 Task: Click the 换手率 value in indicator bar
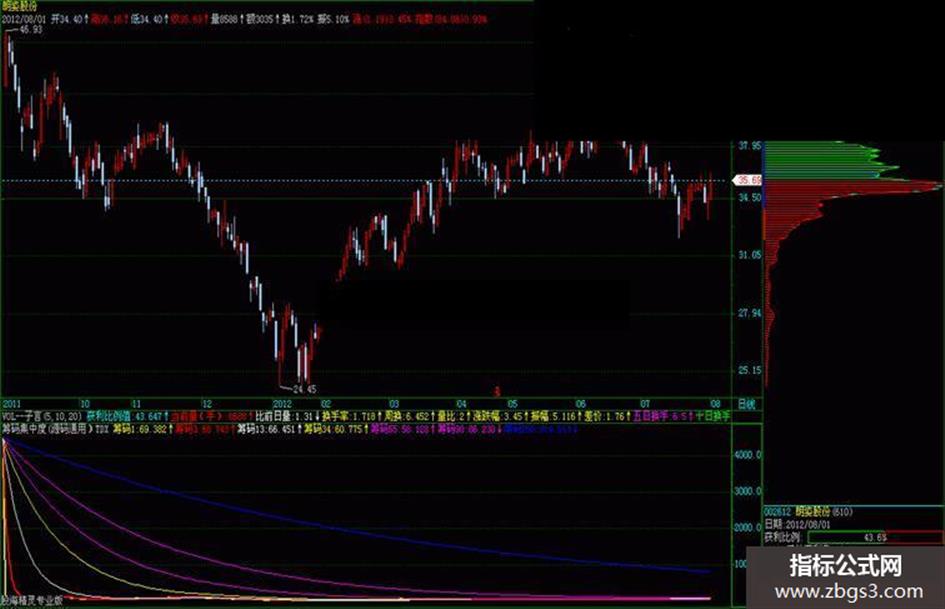pos(351,416)
